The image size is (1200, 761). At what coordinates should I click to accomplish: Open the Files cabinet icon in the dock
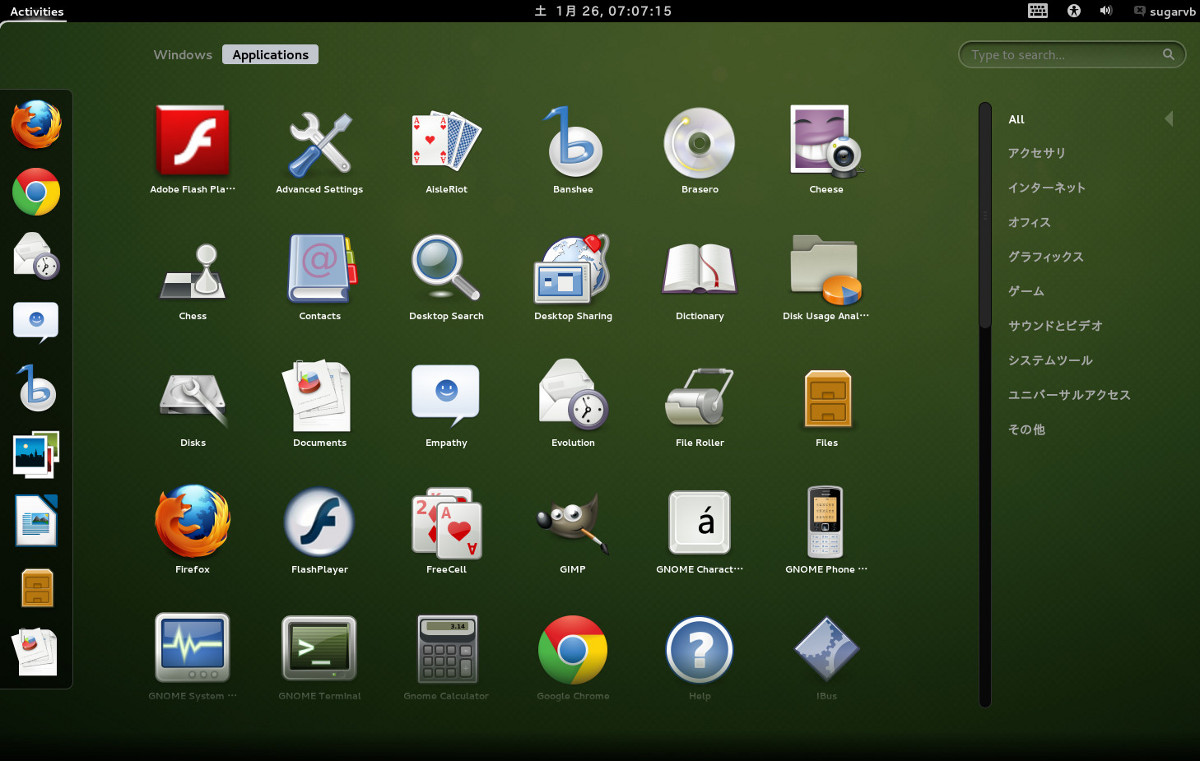(37, 588)
